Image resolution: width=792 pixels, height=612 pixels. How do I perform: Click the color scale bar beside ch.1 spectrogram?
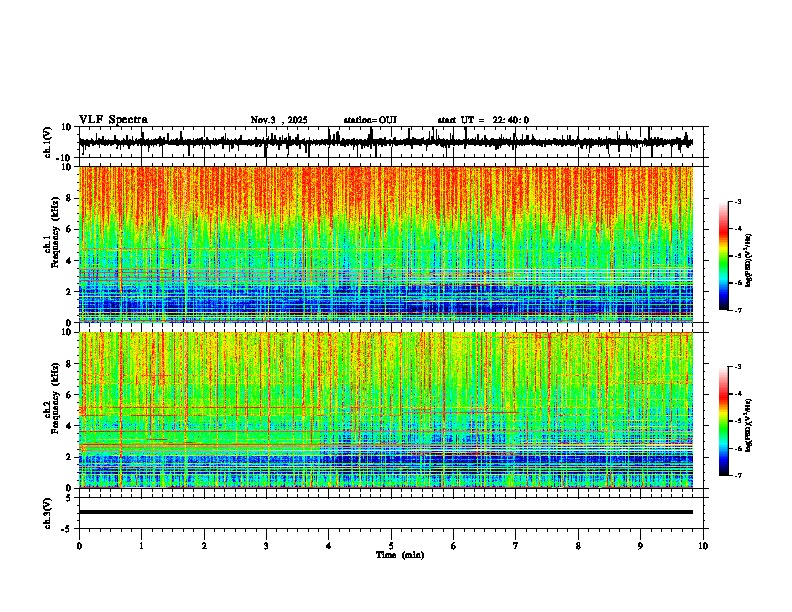tap(724, 256)
